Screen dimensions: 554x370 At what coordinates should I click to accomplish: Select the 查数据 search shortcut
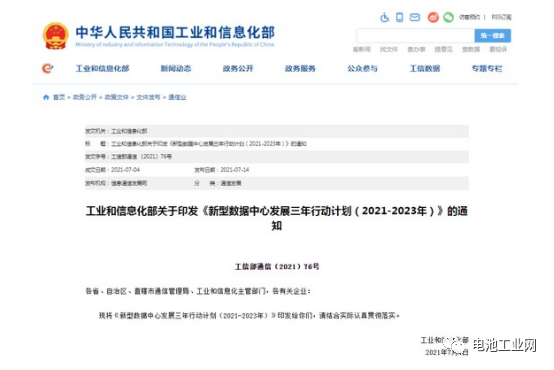coord(471,49)
